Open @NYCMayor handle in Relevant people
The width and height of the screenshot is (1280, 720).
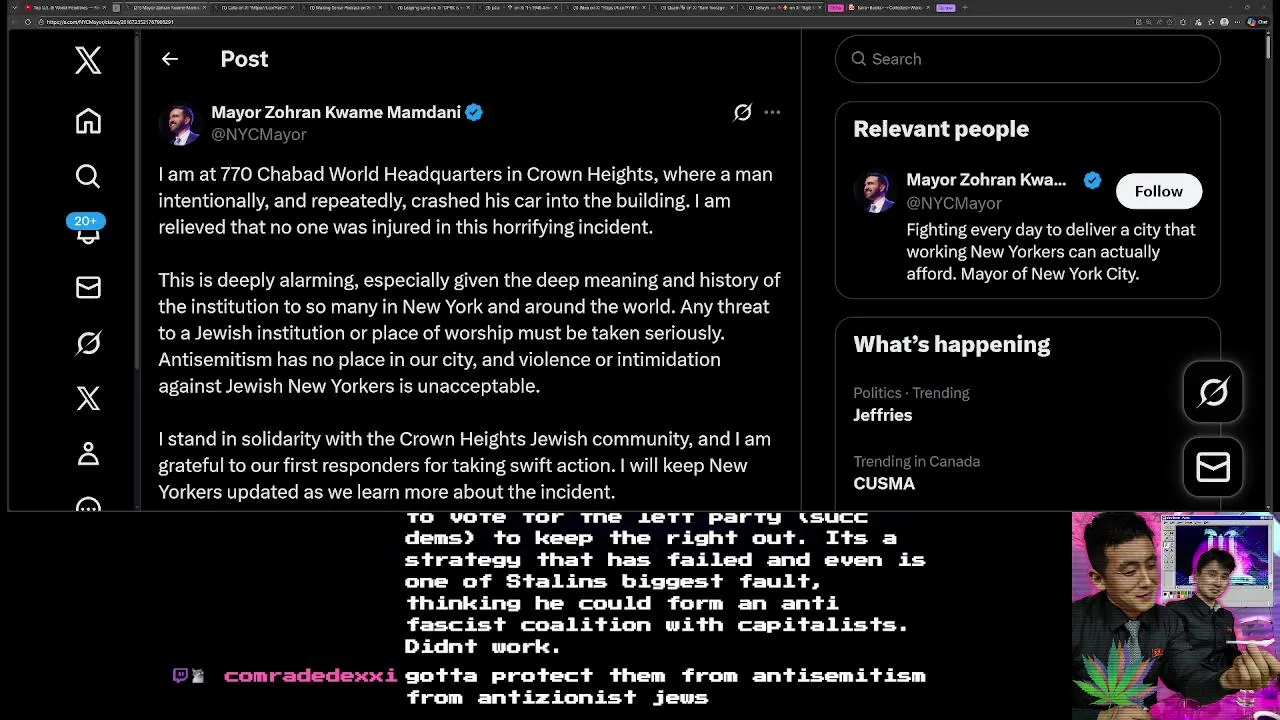coord(954,203)
